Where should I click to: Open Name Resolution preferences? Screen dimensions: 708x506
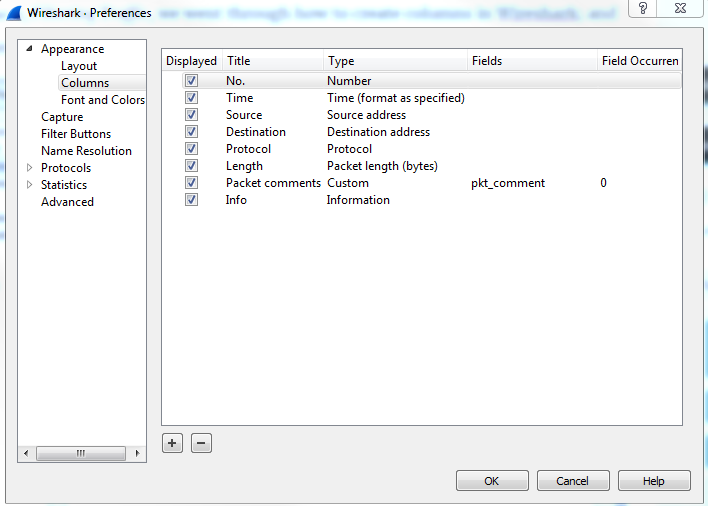click(x=86, y=151)
